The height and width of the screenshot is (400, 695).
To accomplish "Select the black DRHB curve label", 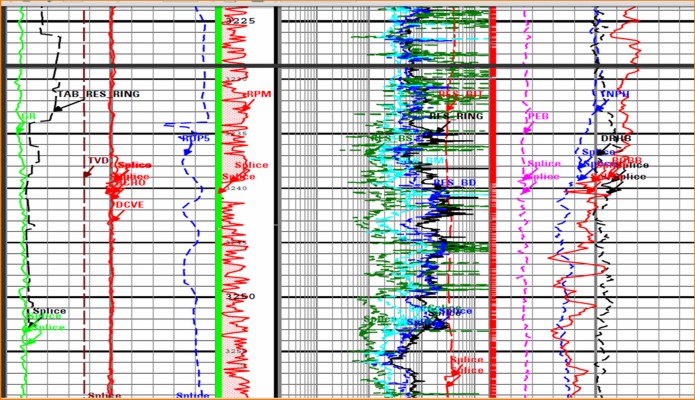I will [x=615, y=138].
